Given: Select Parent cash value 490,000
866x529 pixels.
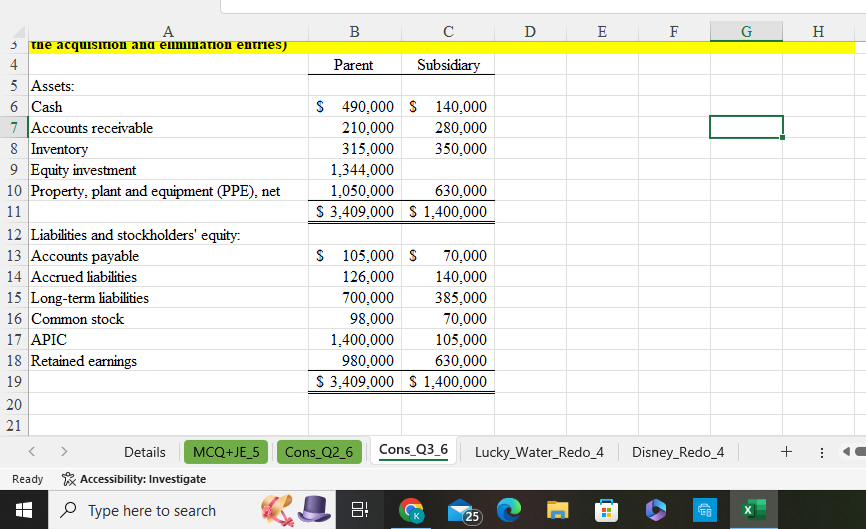Looking at the screenshot, I should pos(355,107).
